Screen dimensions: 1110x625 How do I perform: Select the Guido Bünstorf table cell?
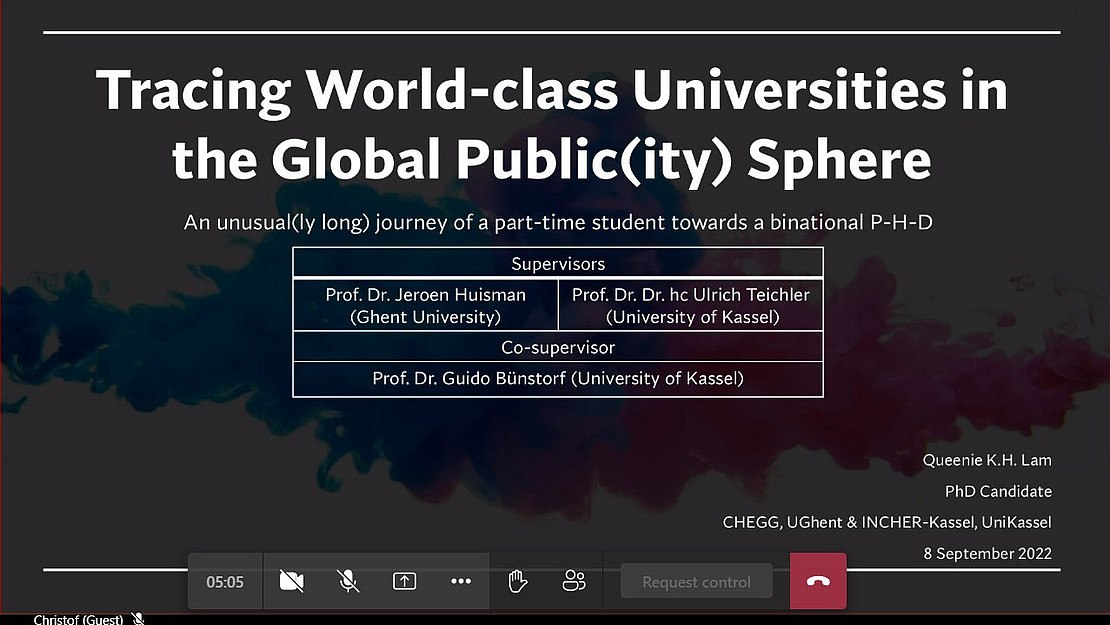[x=557, y=378]
